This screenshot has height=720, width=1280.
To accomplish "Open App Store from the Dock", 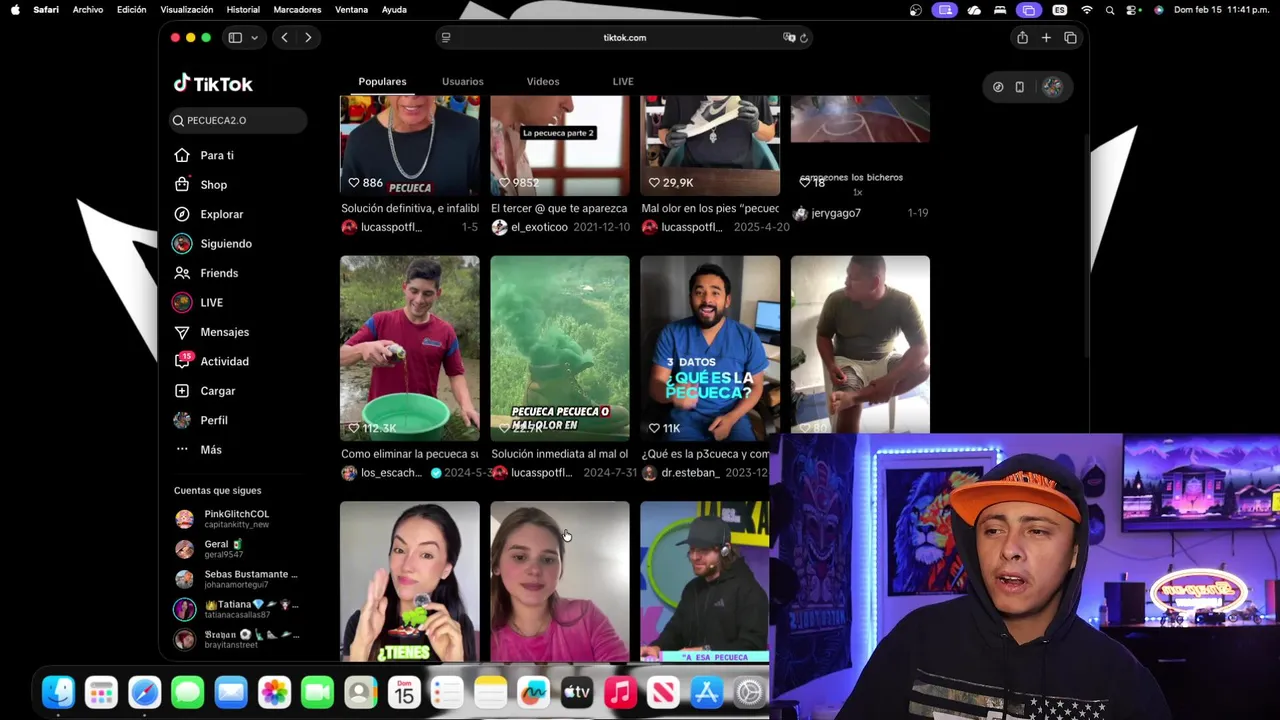I will pyautogui.click(x=707, y=692).
